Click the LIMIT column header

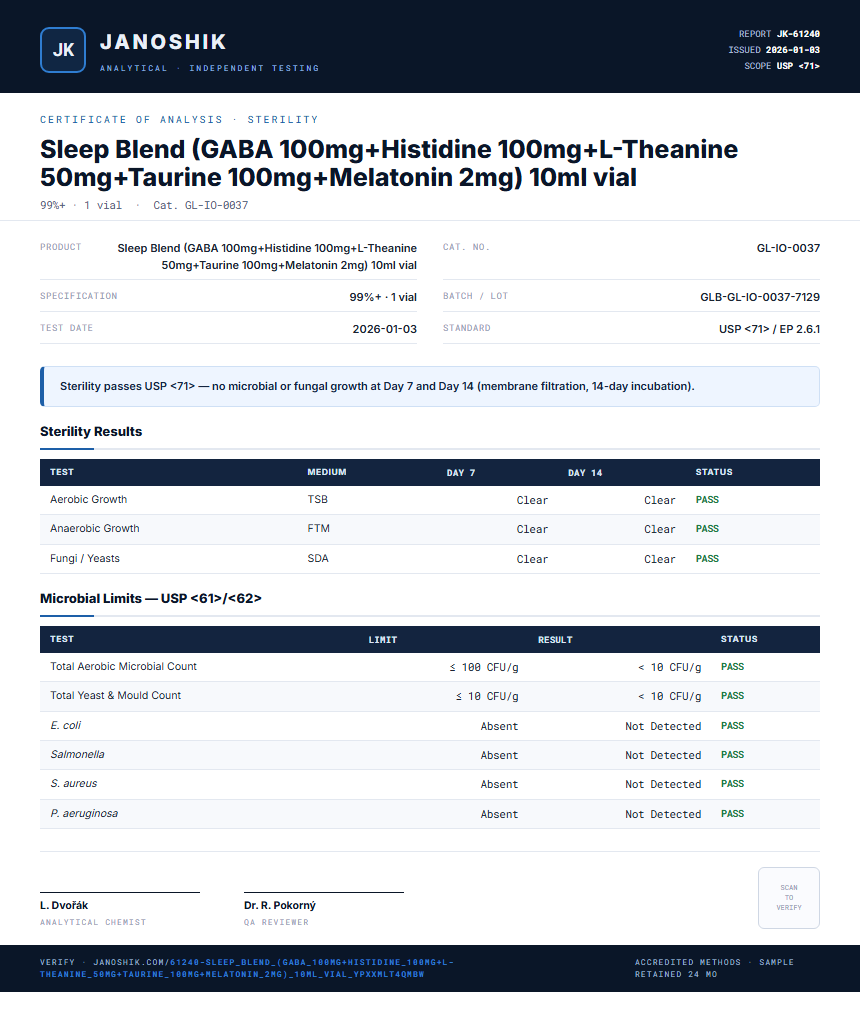click(x=383, y=640)
